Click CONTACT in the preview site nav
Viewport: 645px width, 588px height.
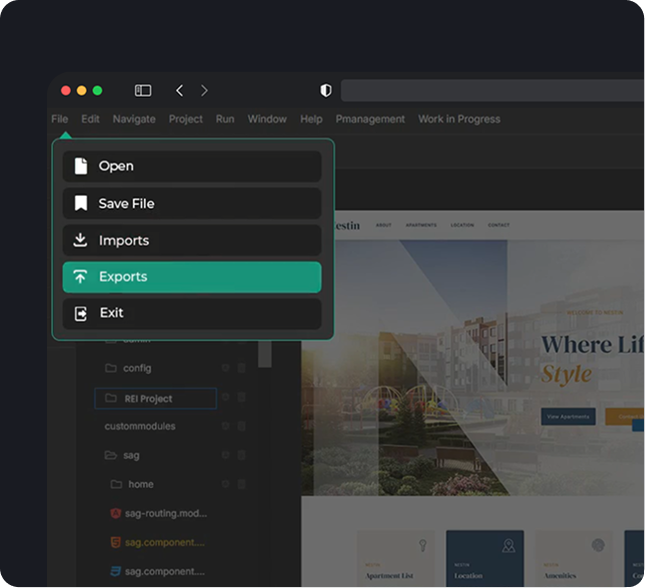tap(499, 225)
